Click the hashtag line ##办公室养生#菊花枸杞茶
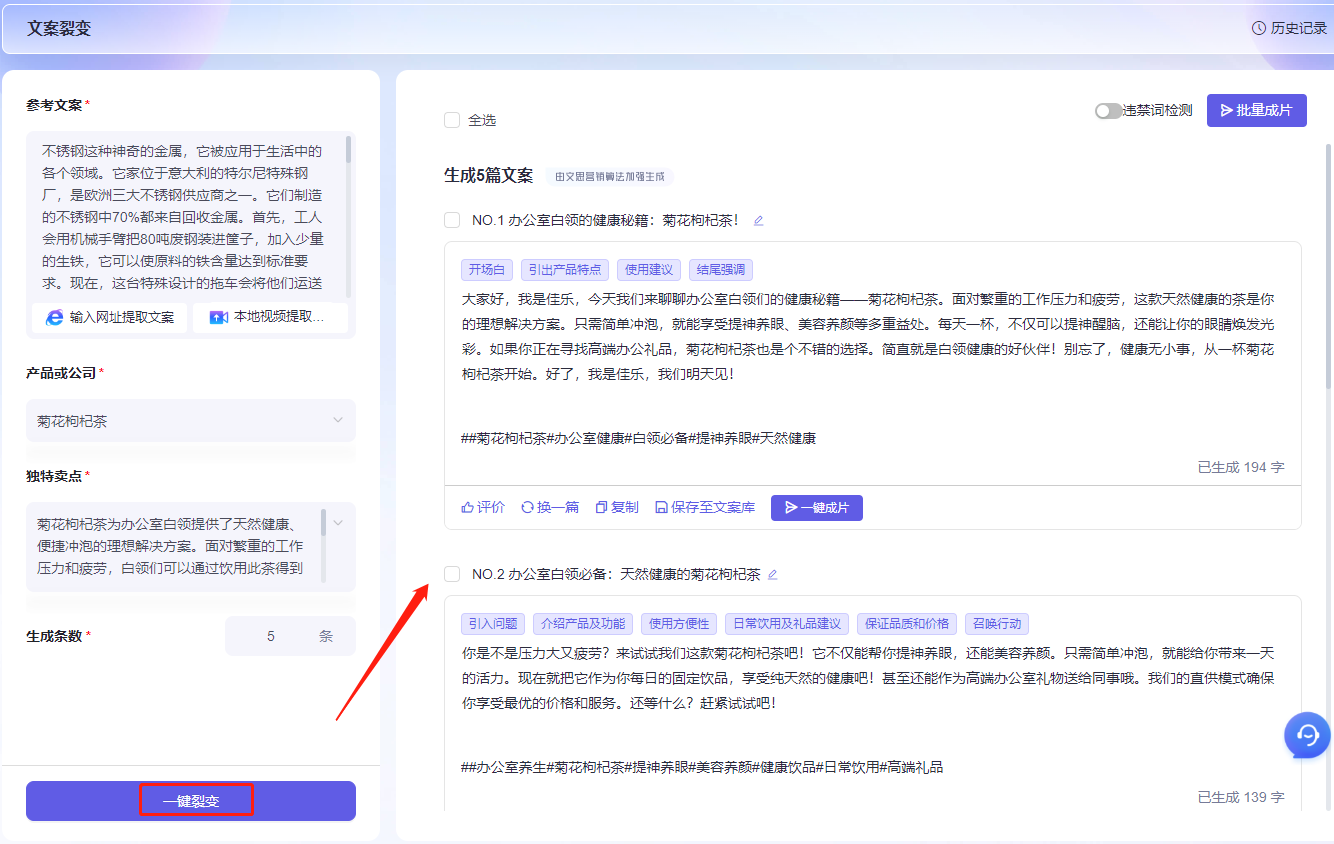This screenshot has width=1334, height=844. (x=702, y=767)
